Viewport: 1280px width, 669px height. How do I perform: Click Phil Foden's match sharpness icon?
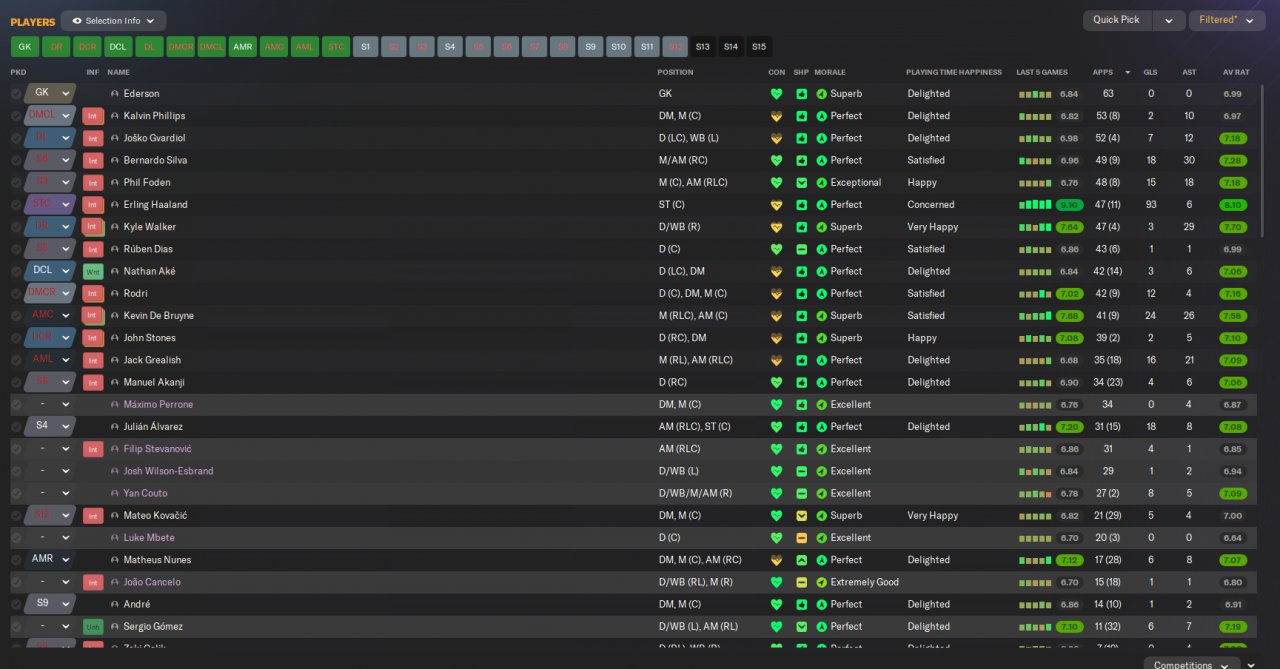click(x=801, y=183)
